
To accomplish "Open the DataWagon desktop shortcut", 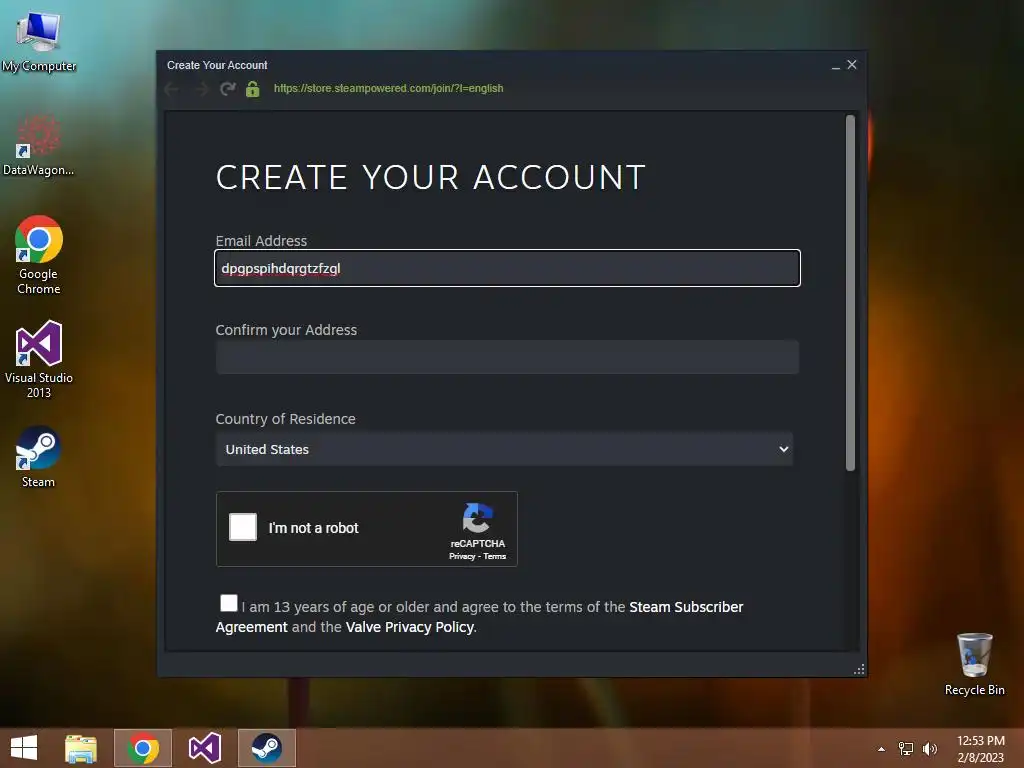I will click(39, 145).
